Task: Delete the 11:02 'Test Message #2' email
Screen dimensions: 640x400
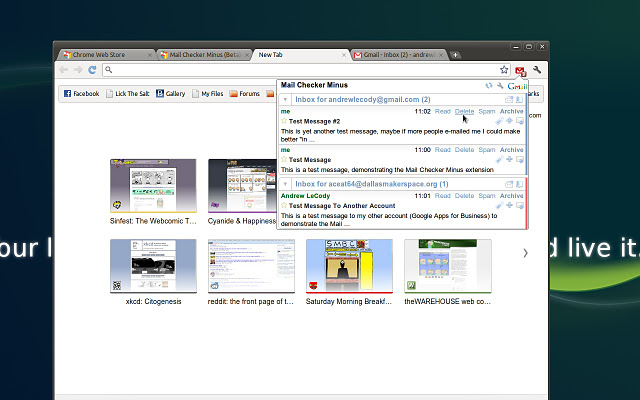Action: point(464,111)
